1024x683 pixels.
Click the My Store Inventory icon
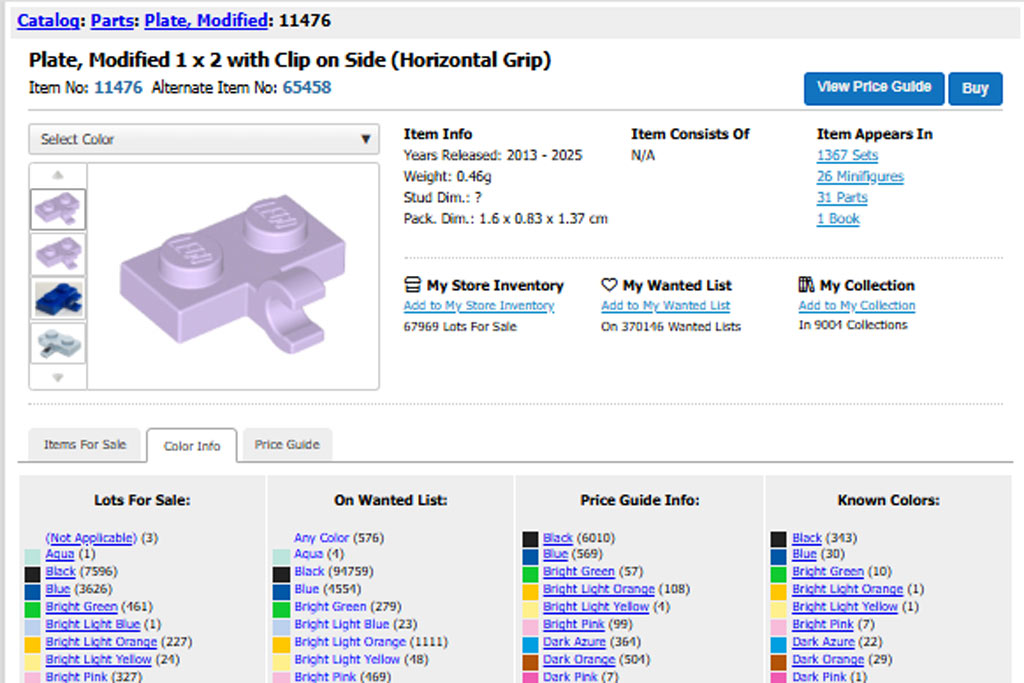coord(412,285)
